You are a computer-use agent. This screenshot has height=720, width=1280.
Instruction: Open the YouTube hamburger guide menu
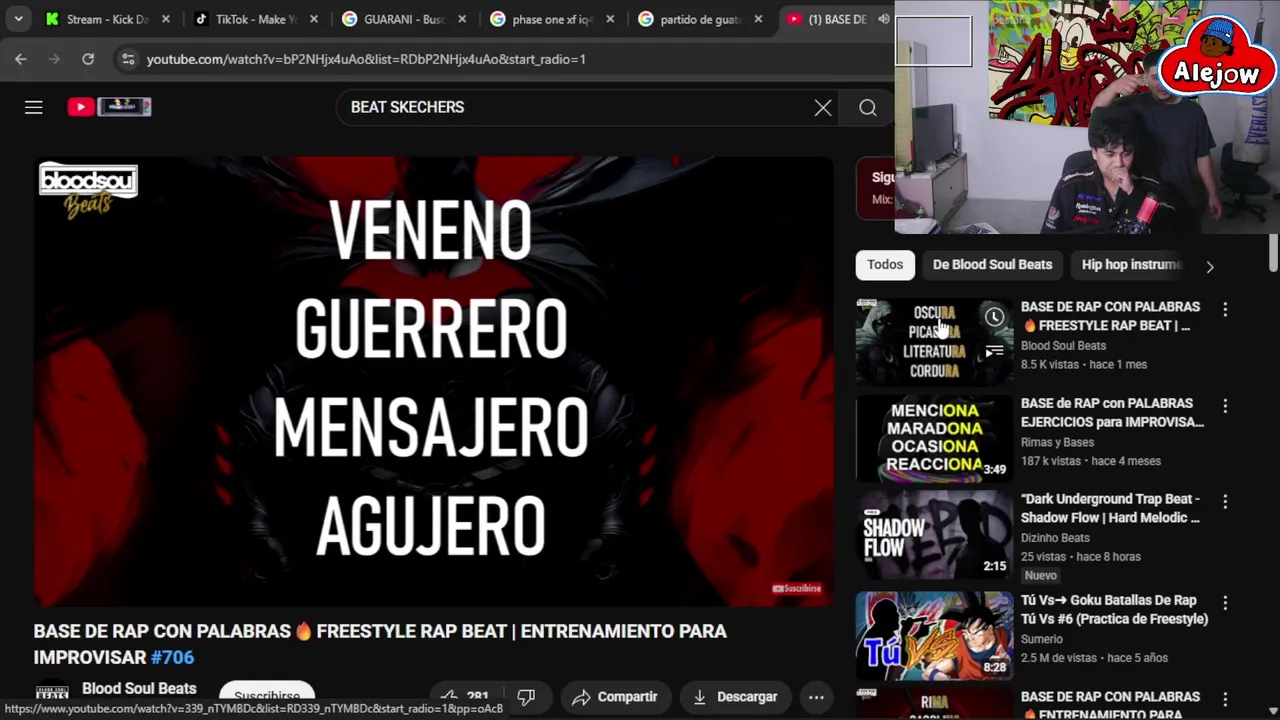point(34,107)
